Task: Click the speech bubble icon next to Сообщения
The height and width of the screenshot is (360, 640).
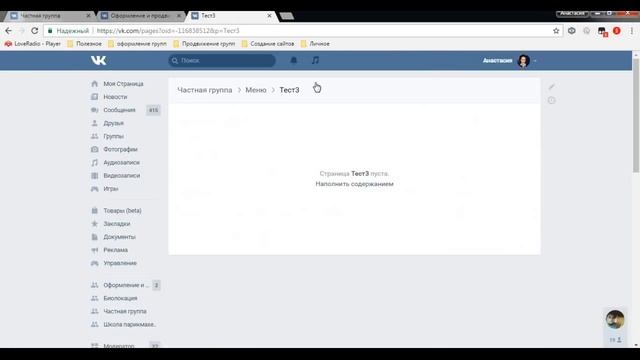Action: coord(95,110)
